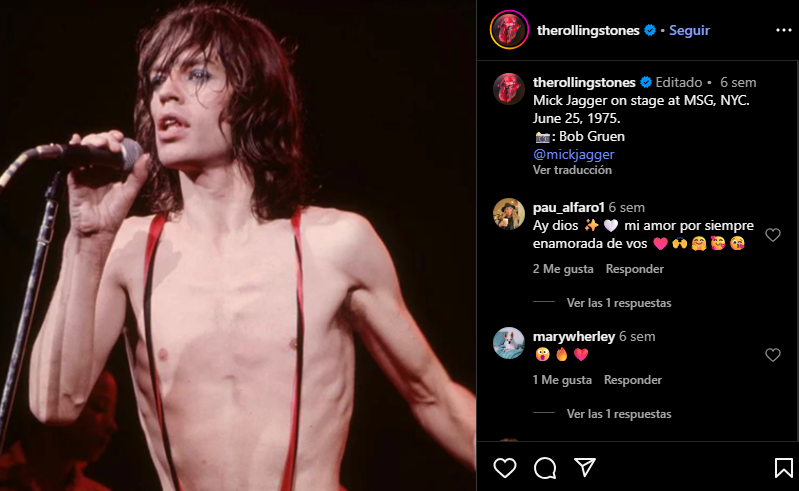Open the comment bubble icon

click(x=545, y=468)
